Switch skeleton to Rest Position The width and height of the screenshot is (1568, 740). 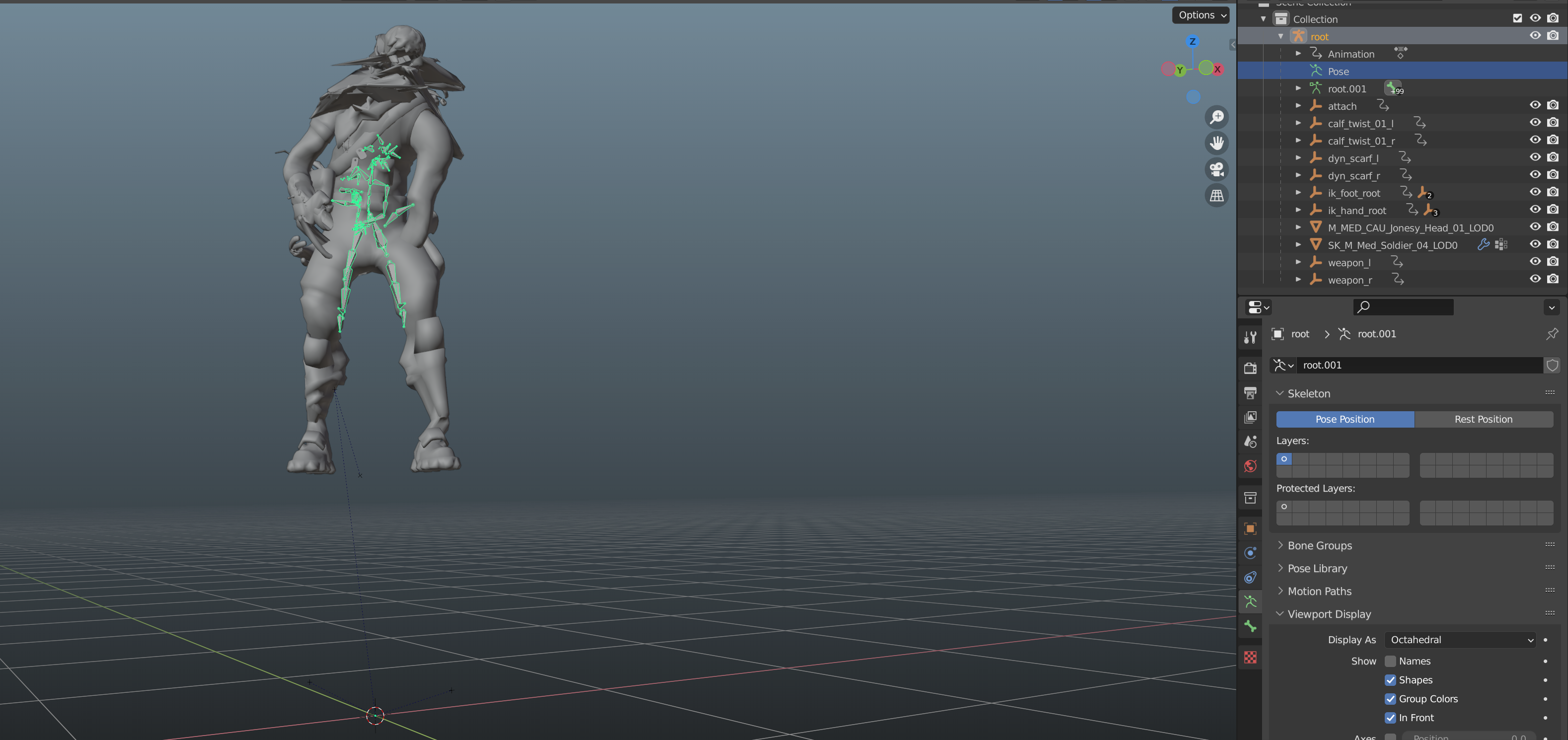pyautogui.click(x=1484, y=419)
